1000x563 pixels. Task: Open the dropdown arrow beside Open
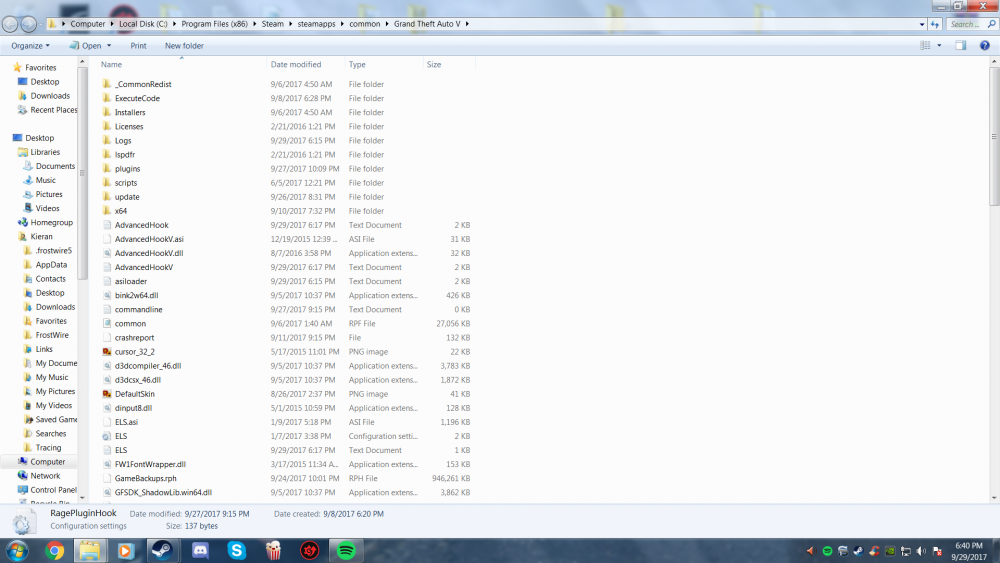(109, 46)
